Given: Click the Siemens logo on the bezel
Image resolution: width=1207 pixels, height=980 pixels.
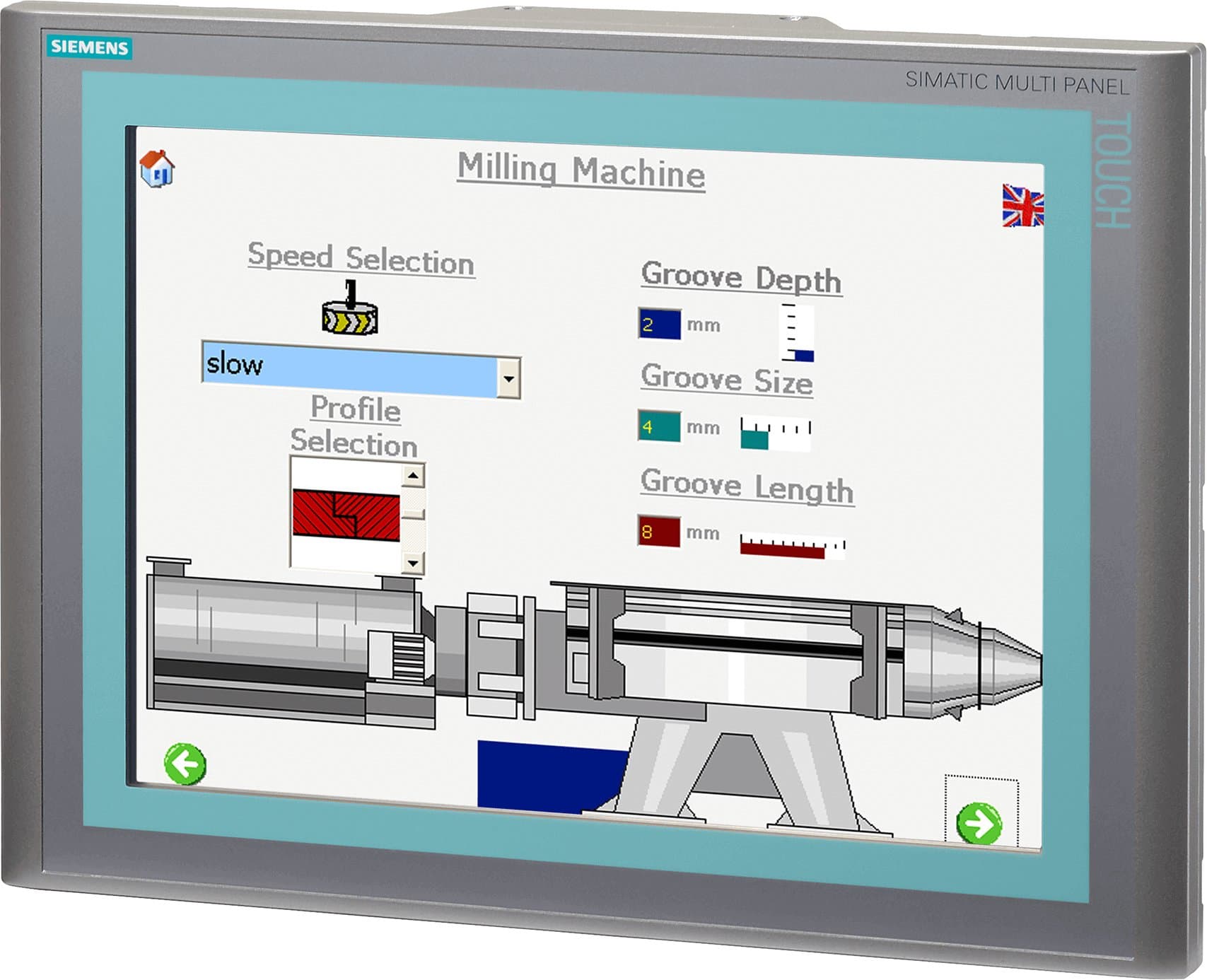Looking at the screenshot, I should (89, 47).
